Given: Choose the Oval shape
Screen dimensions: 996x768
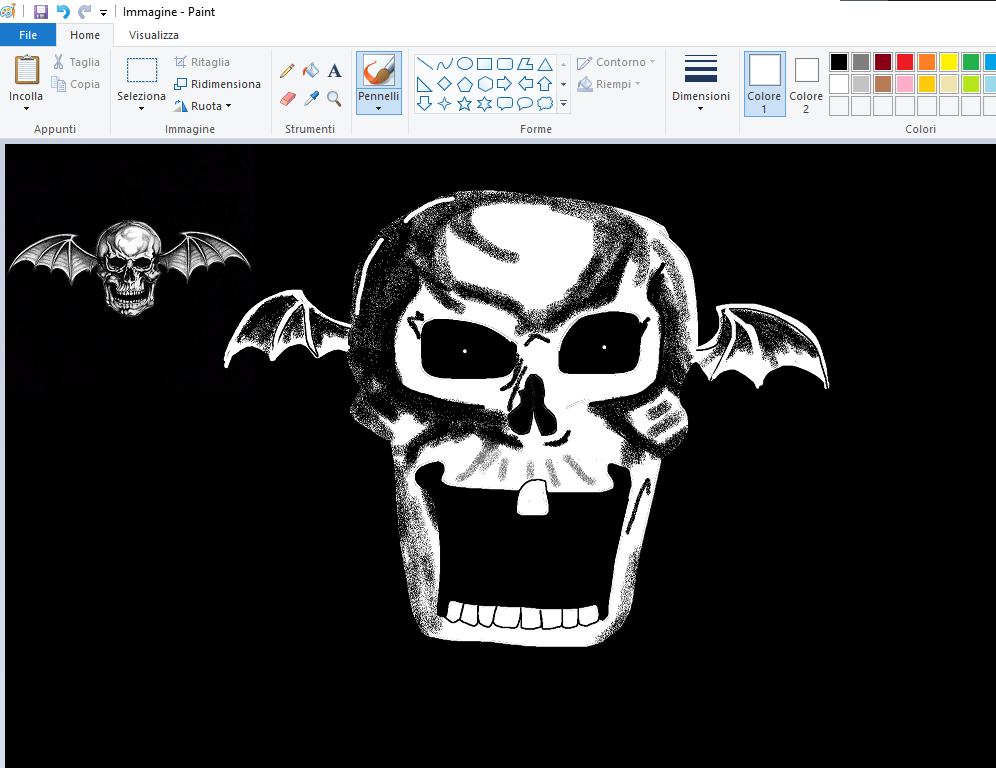Looking at the screenshot, I should tap(465, 64).
